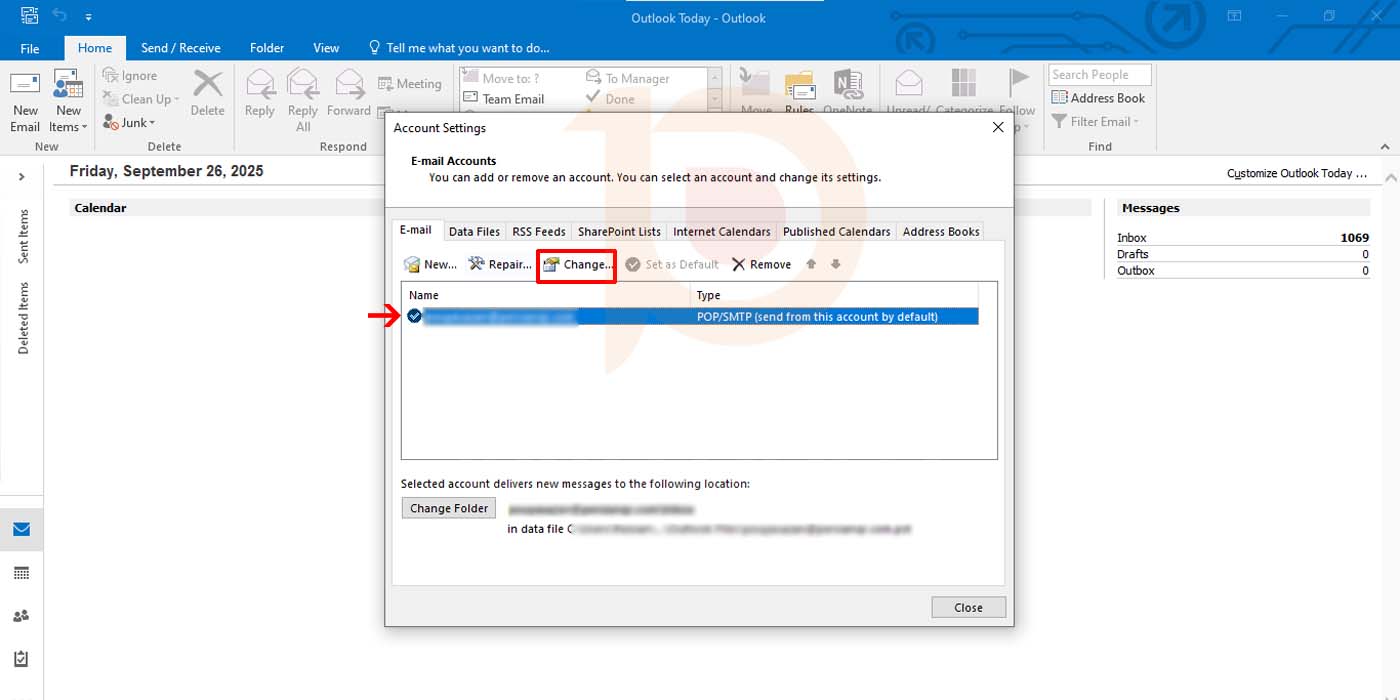The width and height of the screenshot is (1400, 700).
Task: Switch to the Data Files tab
Action: 474,231
